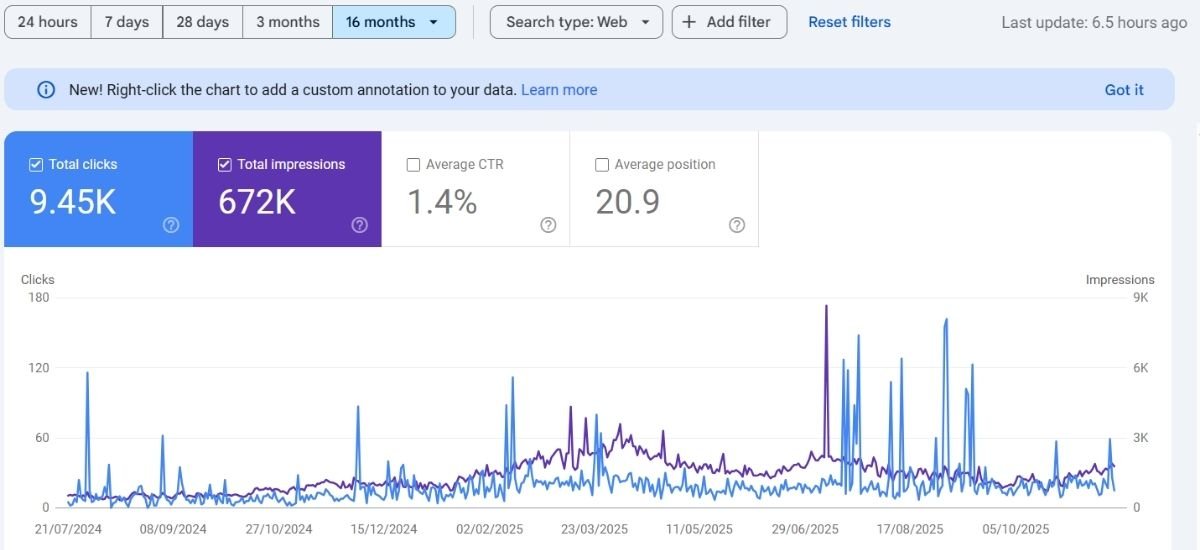The width and height of the screenshot is (1200, 550).
Task: Expand the Search type: Web dropdown
Action: click(x=576, y=22)
